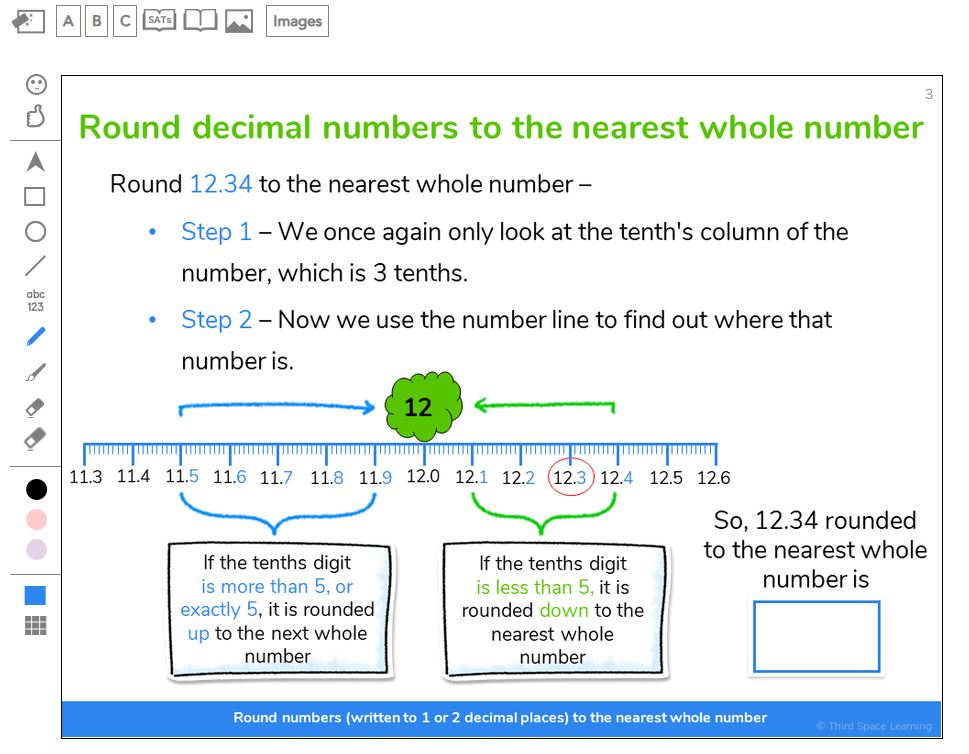Click the Images button

pos(297,21)
